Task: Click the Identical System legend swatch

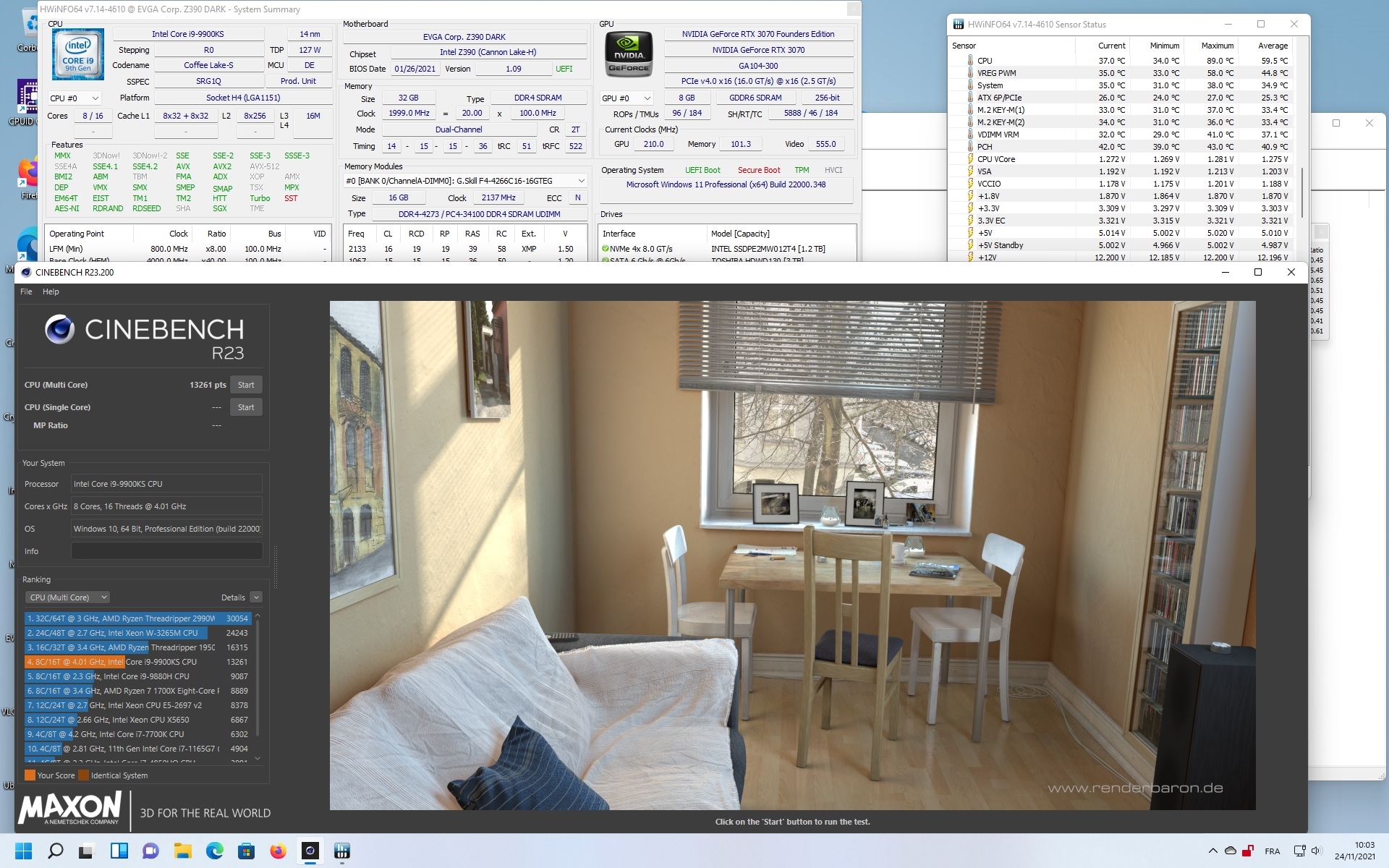Action: pyautogui.click(x=83, y=775)
